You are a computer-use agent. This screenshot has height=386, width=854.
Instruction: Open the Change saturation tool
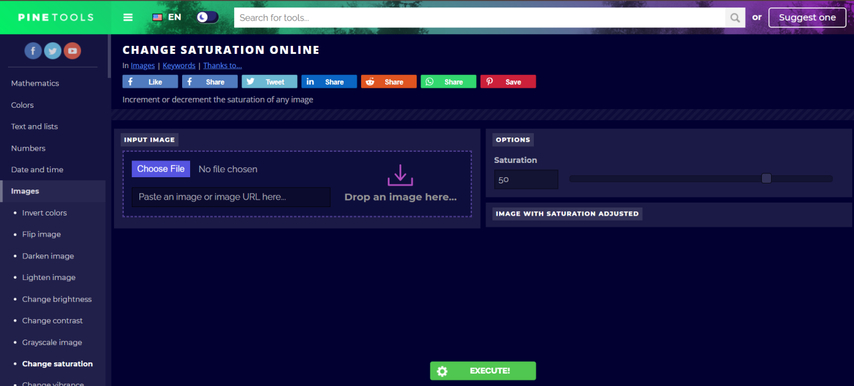click(x=57, y=364)
